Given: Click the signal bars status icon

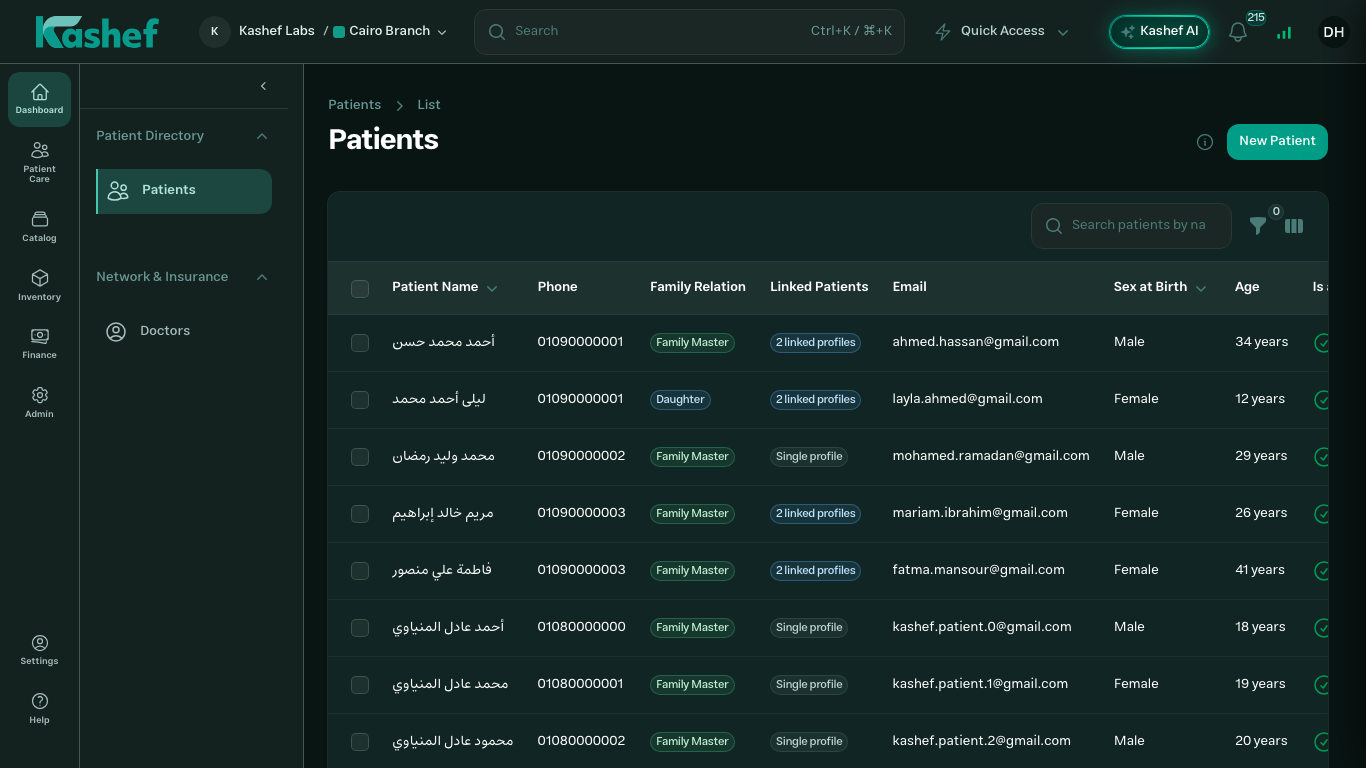Looking at the screenshot, I should click(x=1284, y=32).
